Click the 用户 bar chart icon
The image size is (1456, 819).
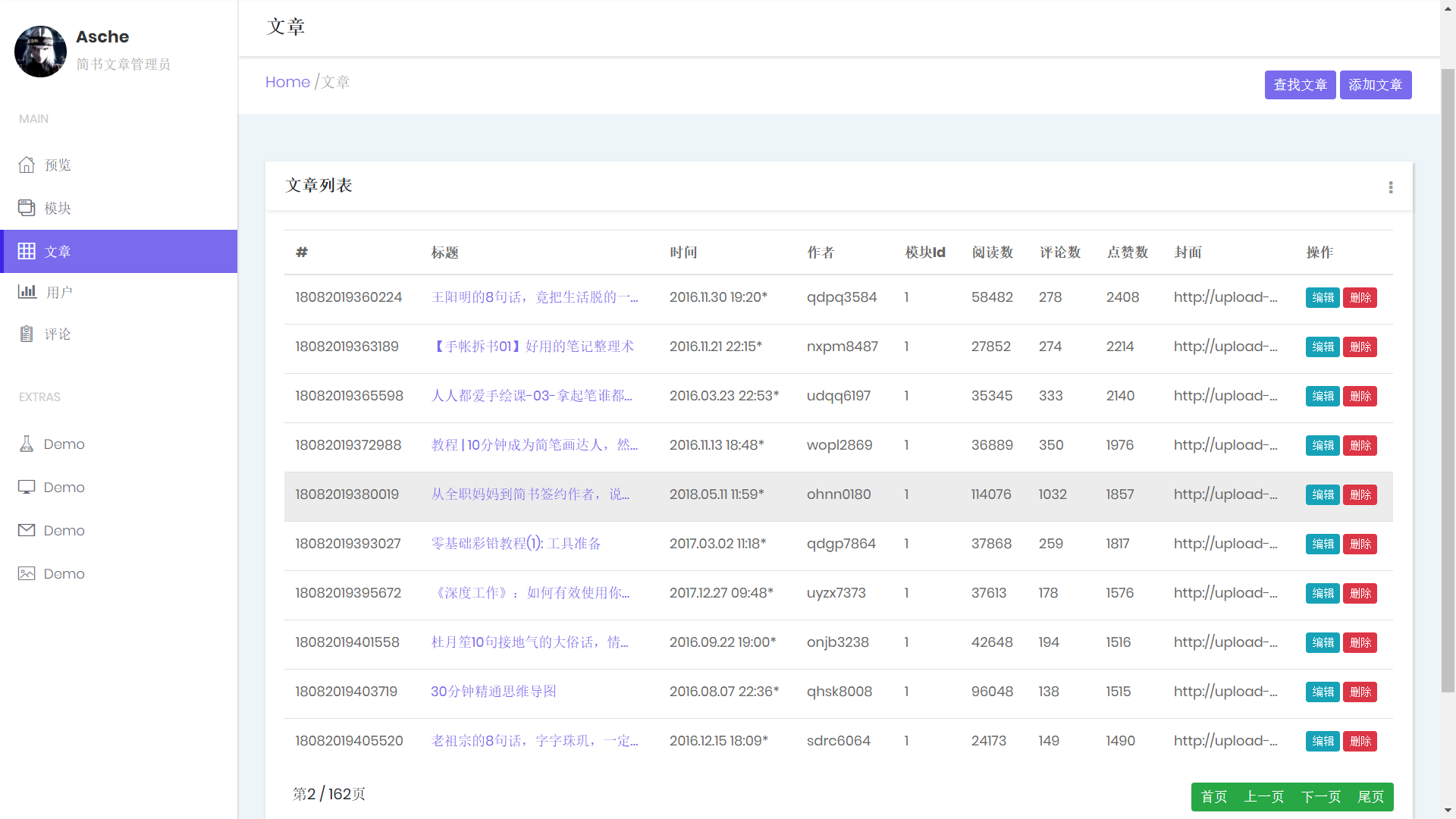point(27,291)
